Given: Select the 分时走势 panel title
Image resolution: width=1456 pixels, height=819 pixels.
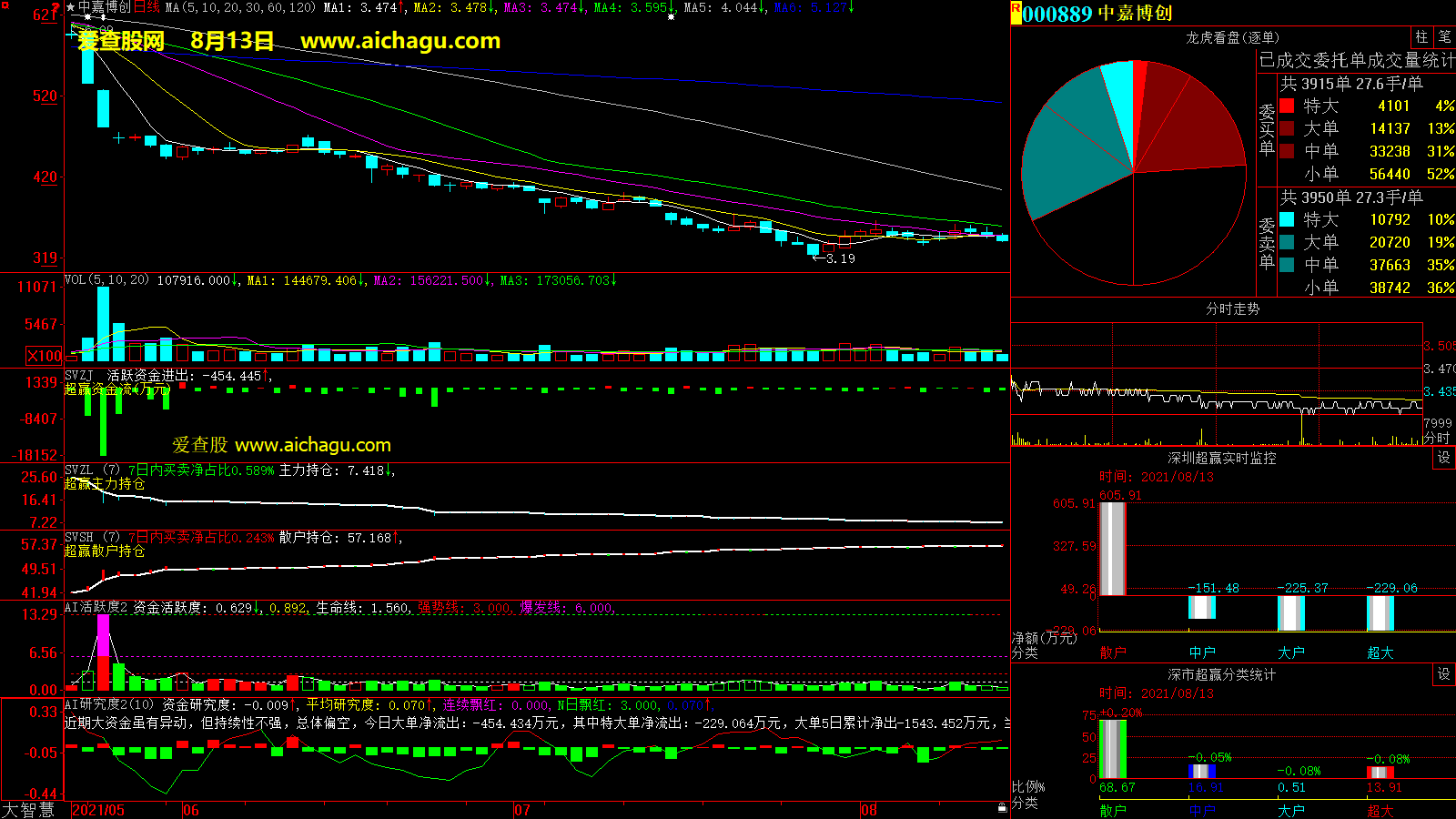Looking at the screenshot, I should click(1232, 309).
